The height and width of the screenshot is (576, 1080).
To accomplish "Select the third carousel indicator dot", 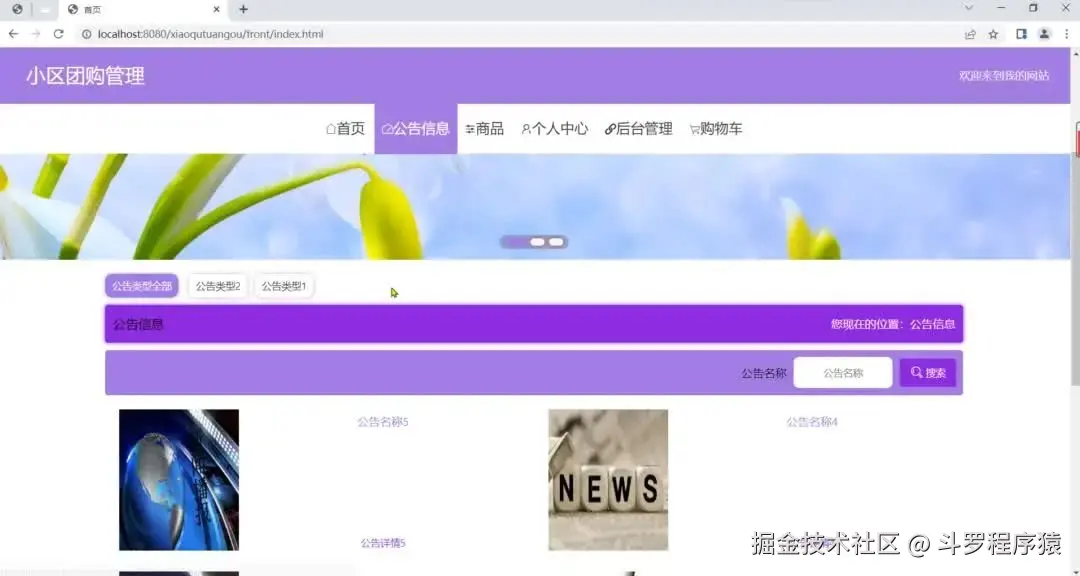I will tap(556, 242).
